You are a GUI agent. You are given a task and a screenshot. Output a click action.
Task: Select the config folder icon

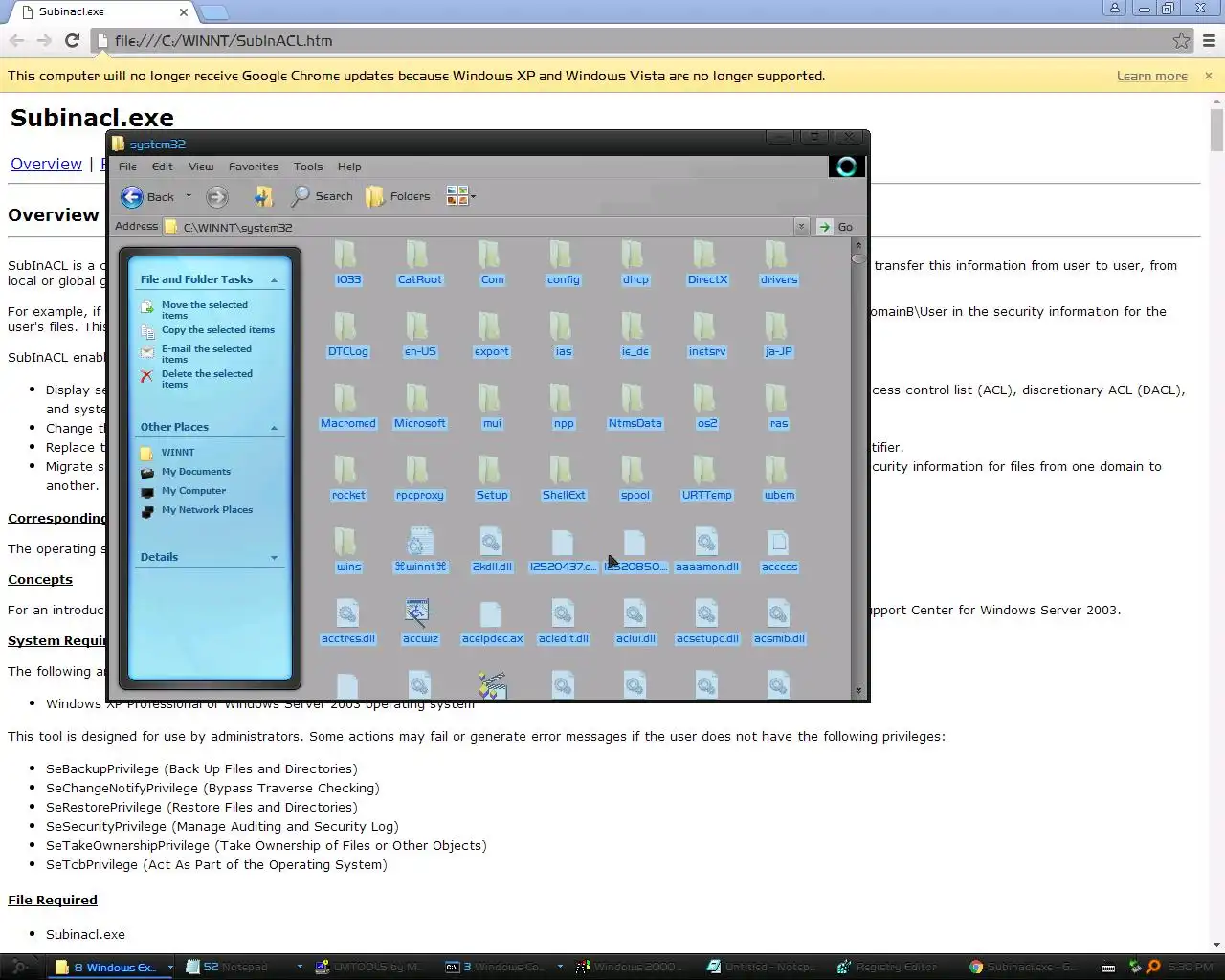tap(563, 255)
